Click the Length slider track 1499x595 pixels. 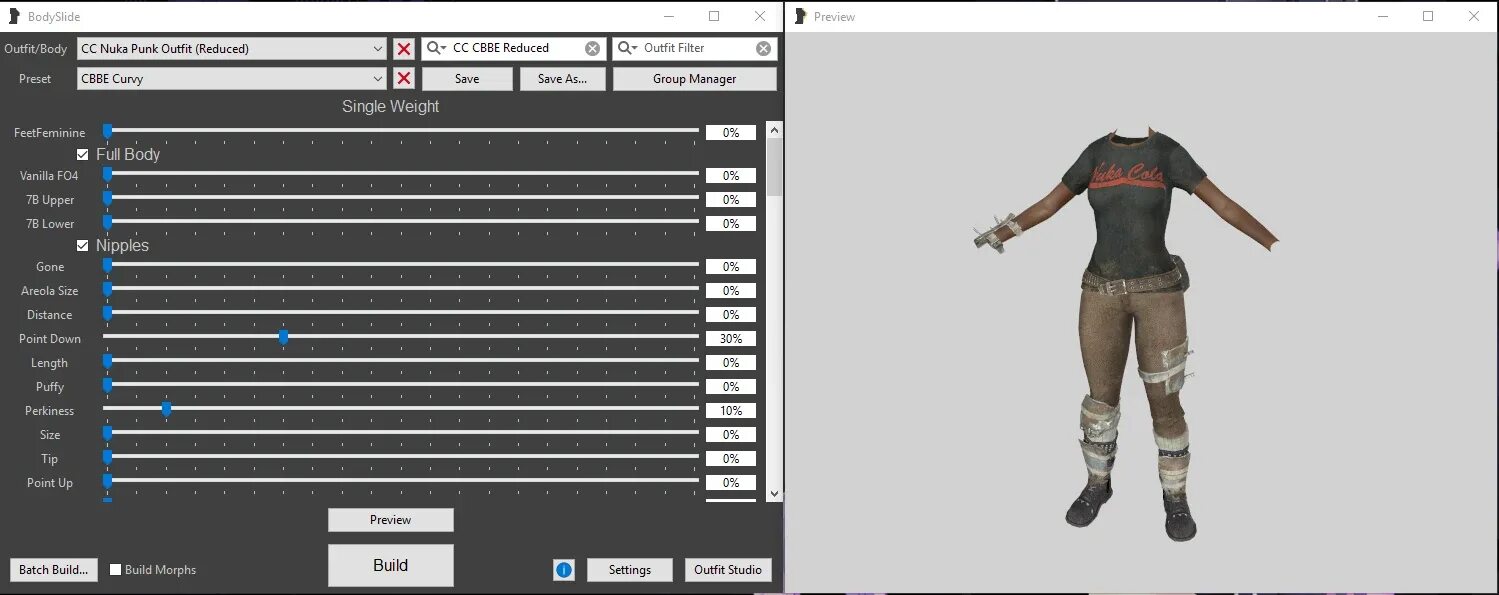point(401,361)
